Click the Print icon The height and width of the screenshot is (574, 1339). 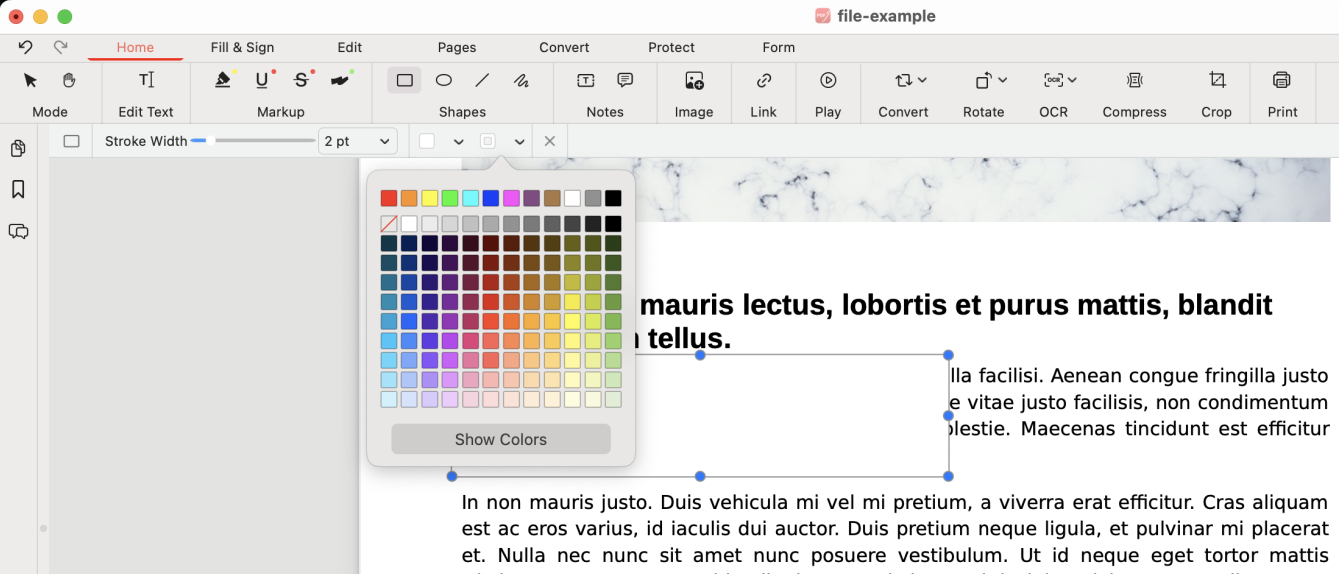click(1282, 80)
